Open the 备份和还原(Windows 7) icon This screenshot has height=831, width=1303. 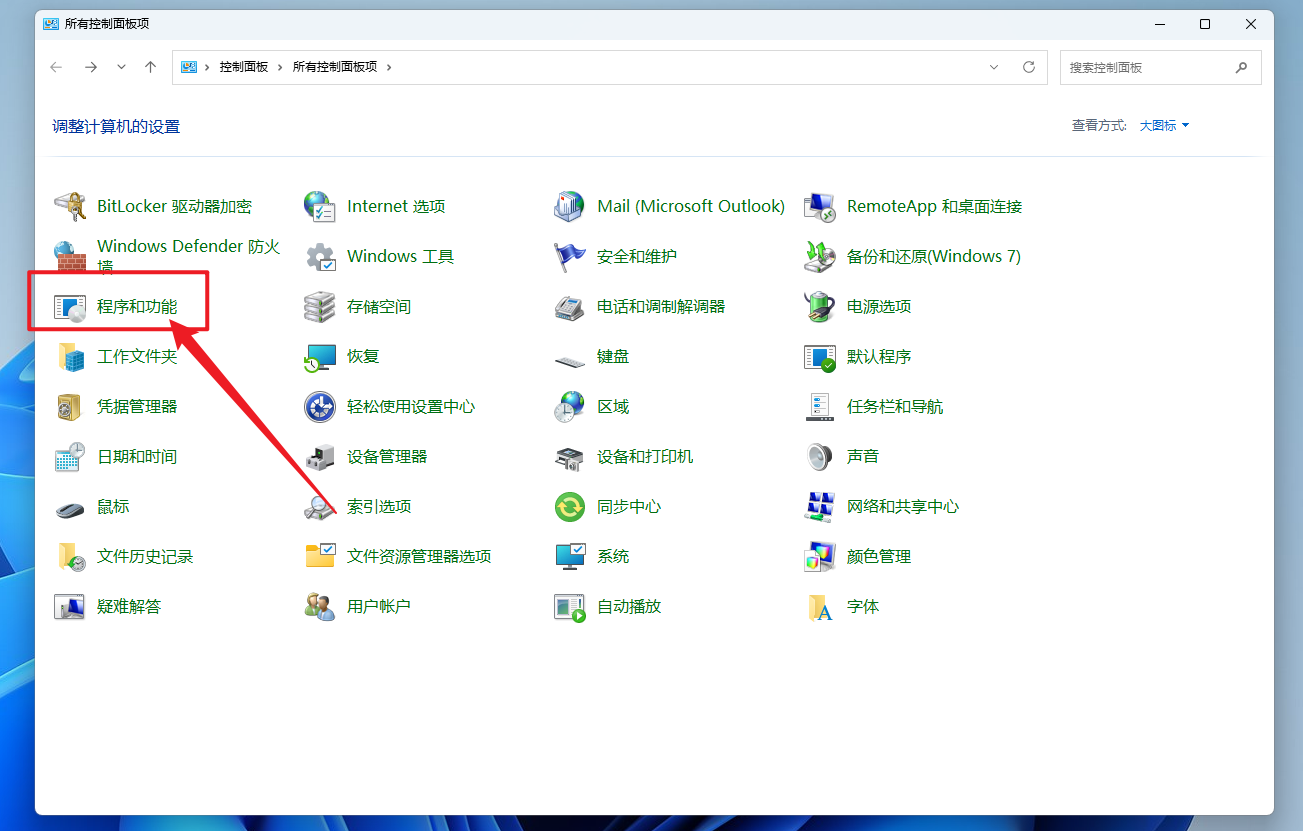click(x=820, y=257)
